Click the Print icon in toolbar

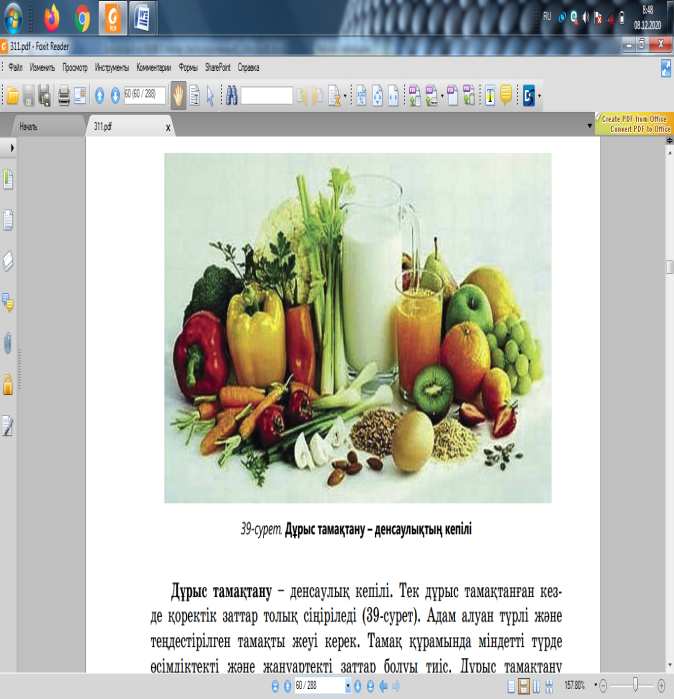coord(64,95)
